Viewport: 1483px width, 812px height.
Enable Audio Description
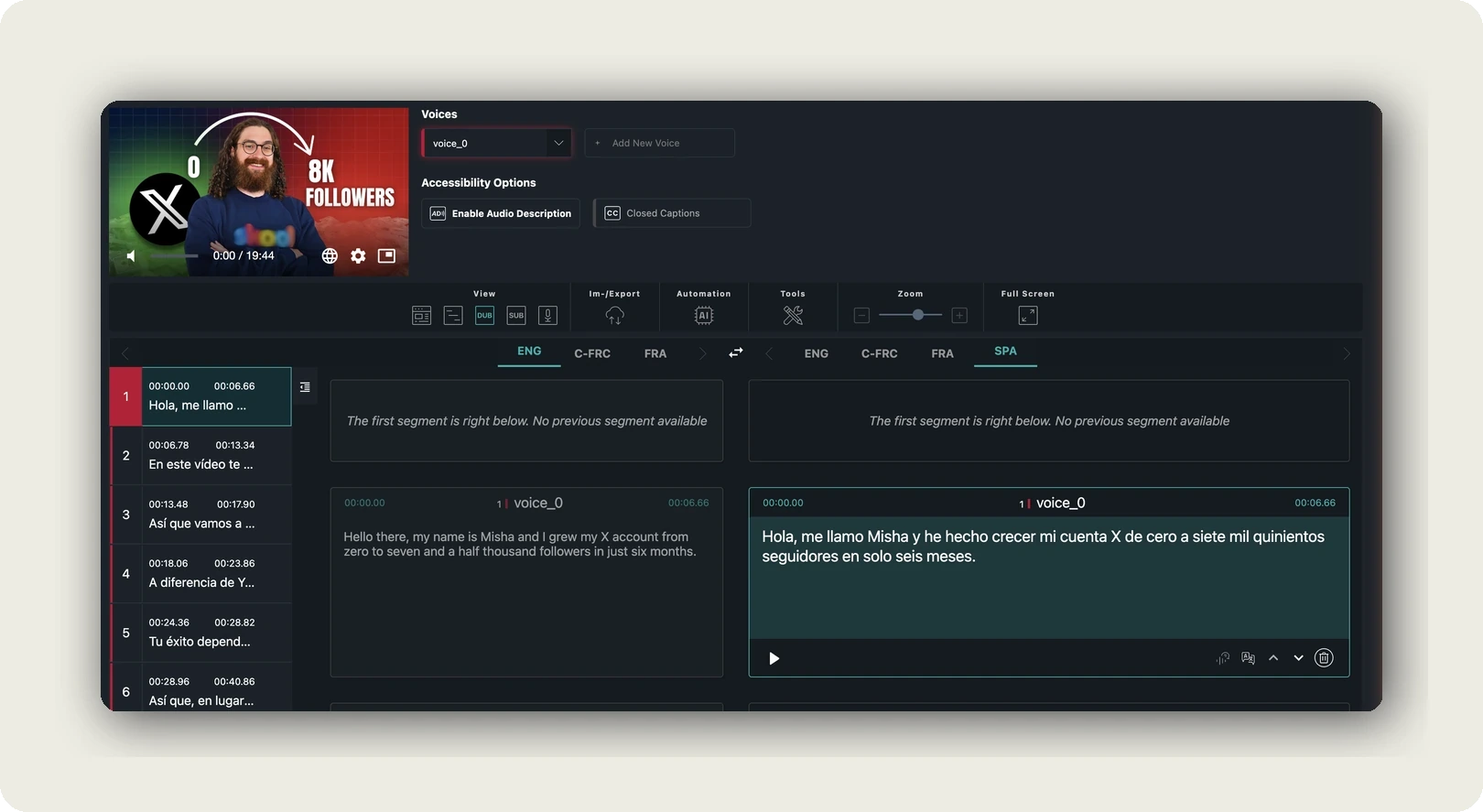(501, 213)
